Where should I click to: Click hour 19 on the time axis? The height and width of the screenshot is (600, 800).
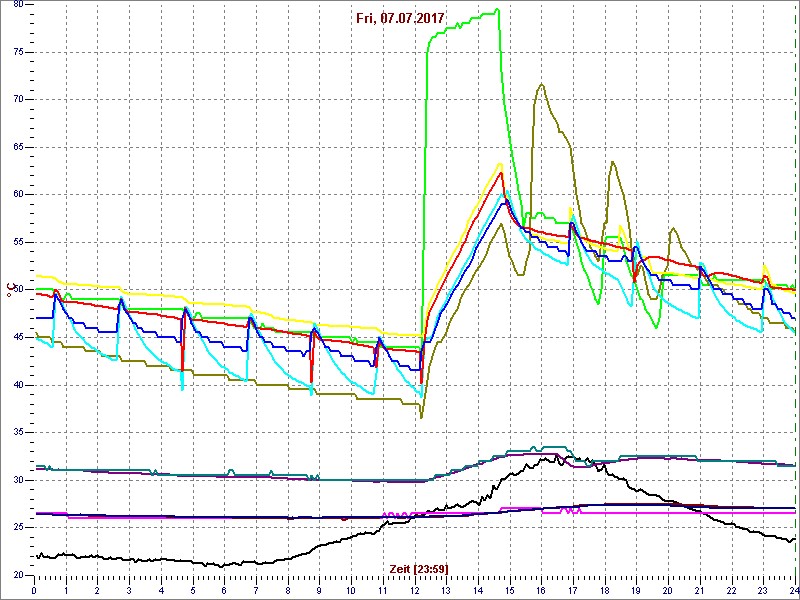(x=636, y=590)
